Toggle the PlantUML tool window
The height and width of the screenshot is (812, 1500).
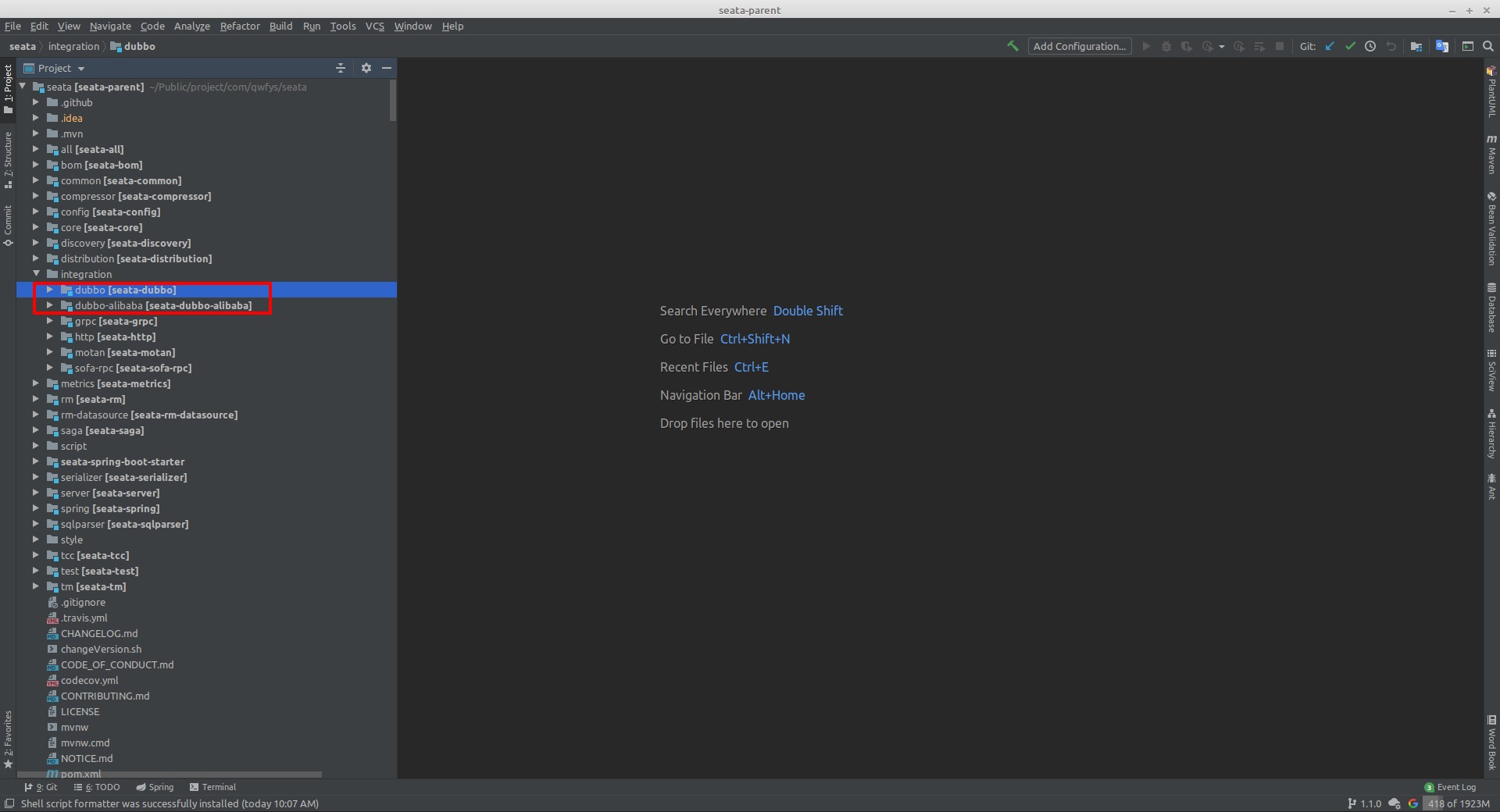pos(1491,91)
